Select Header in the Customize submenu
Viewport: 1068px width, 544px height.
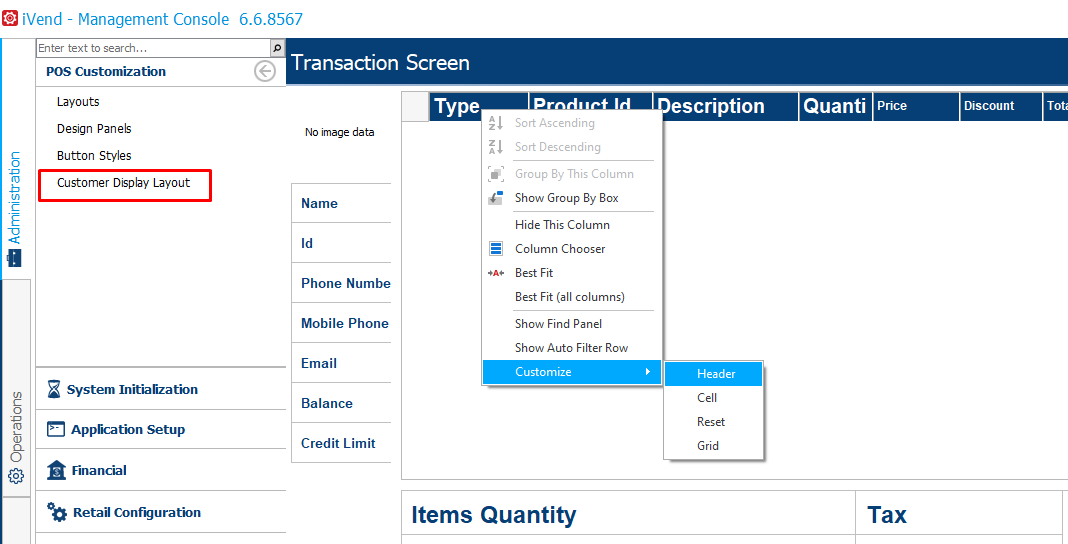point(714,374)
